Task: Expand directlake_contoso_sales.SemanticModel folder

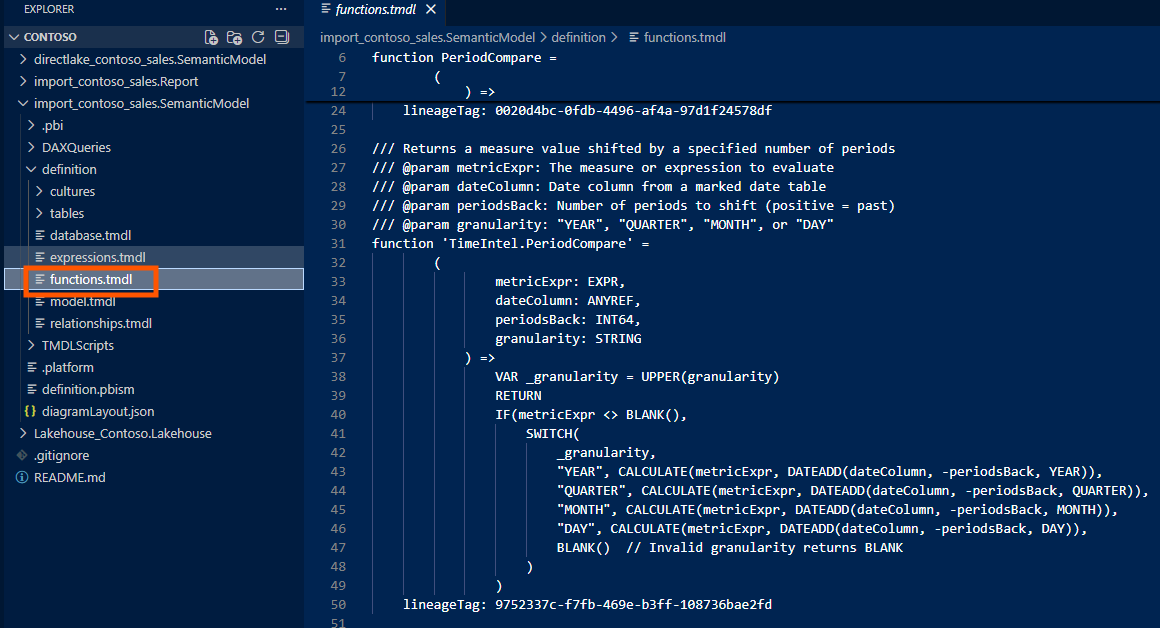Action: (x=22, y=59)
